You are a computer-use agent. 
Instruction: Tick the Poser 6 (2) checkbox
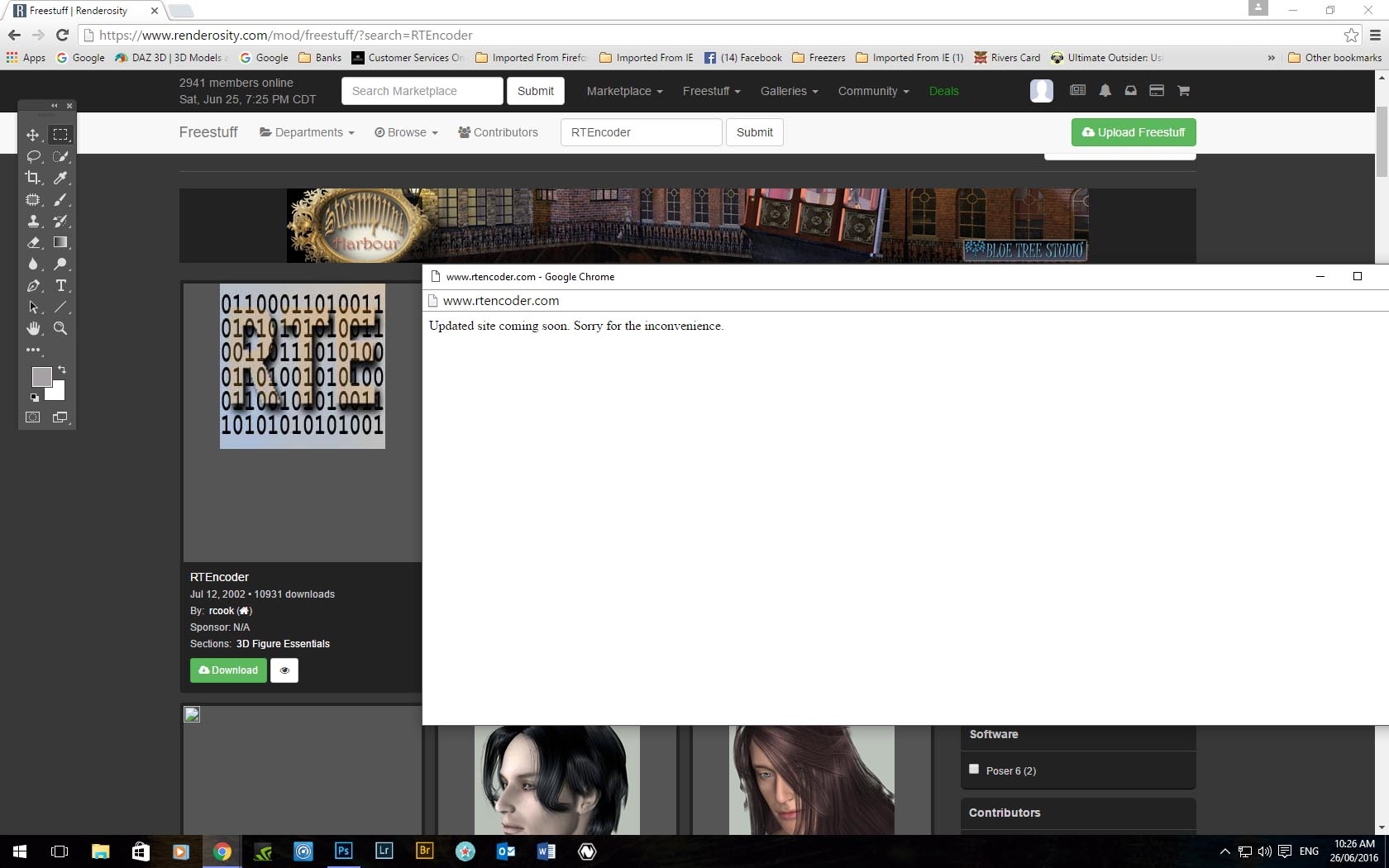pos(974,770)
